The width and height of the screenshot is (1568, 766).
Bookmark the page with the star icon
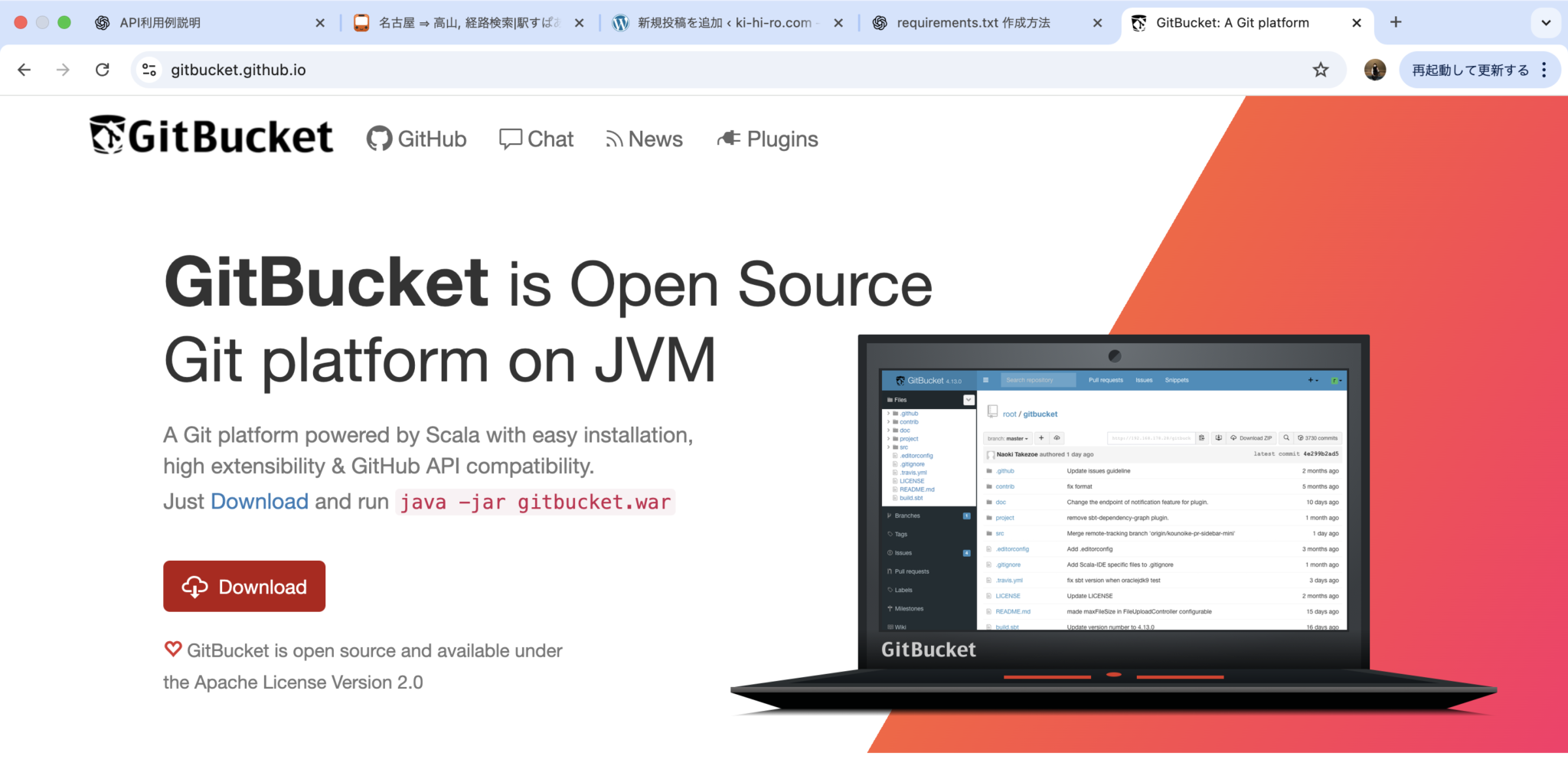click(1320, 70)
